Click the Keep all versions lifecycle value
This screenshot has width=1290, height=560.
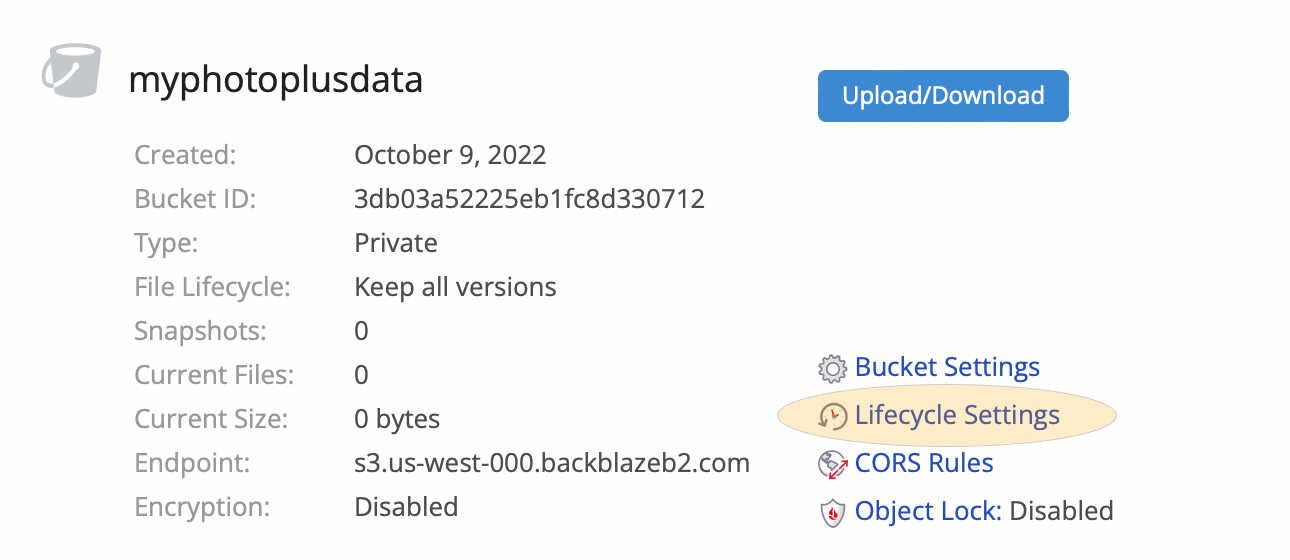[x=455, y=287]
